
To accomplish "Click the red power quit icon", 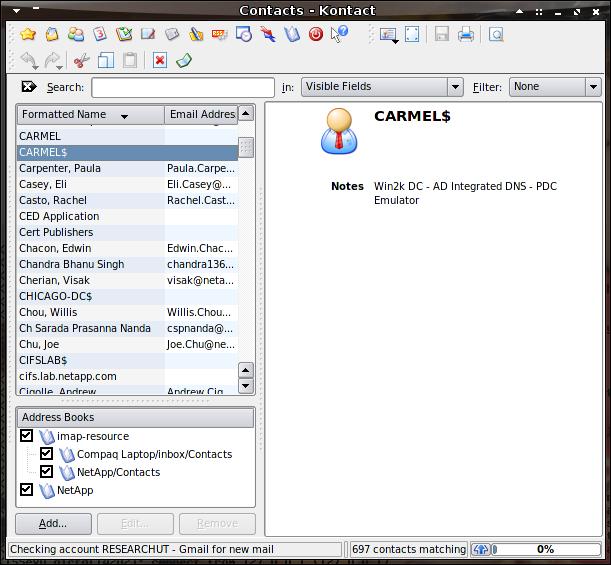I will (x=316, y=34).
